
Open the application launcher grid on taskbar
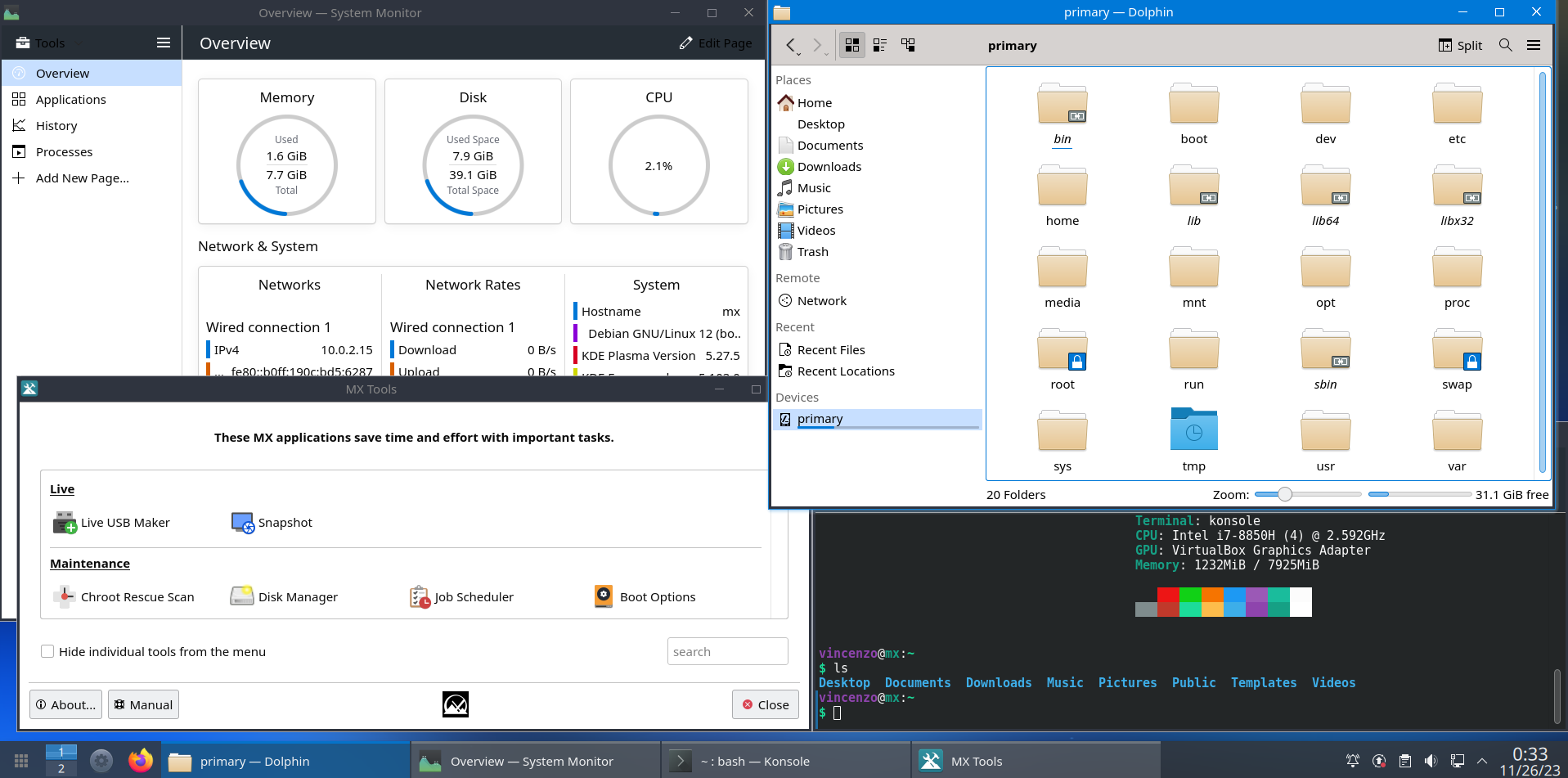click(21, 761)
